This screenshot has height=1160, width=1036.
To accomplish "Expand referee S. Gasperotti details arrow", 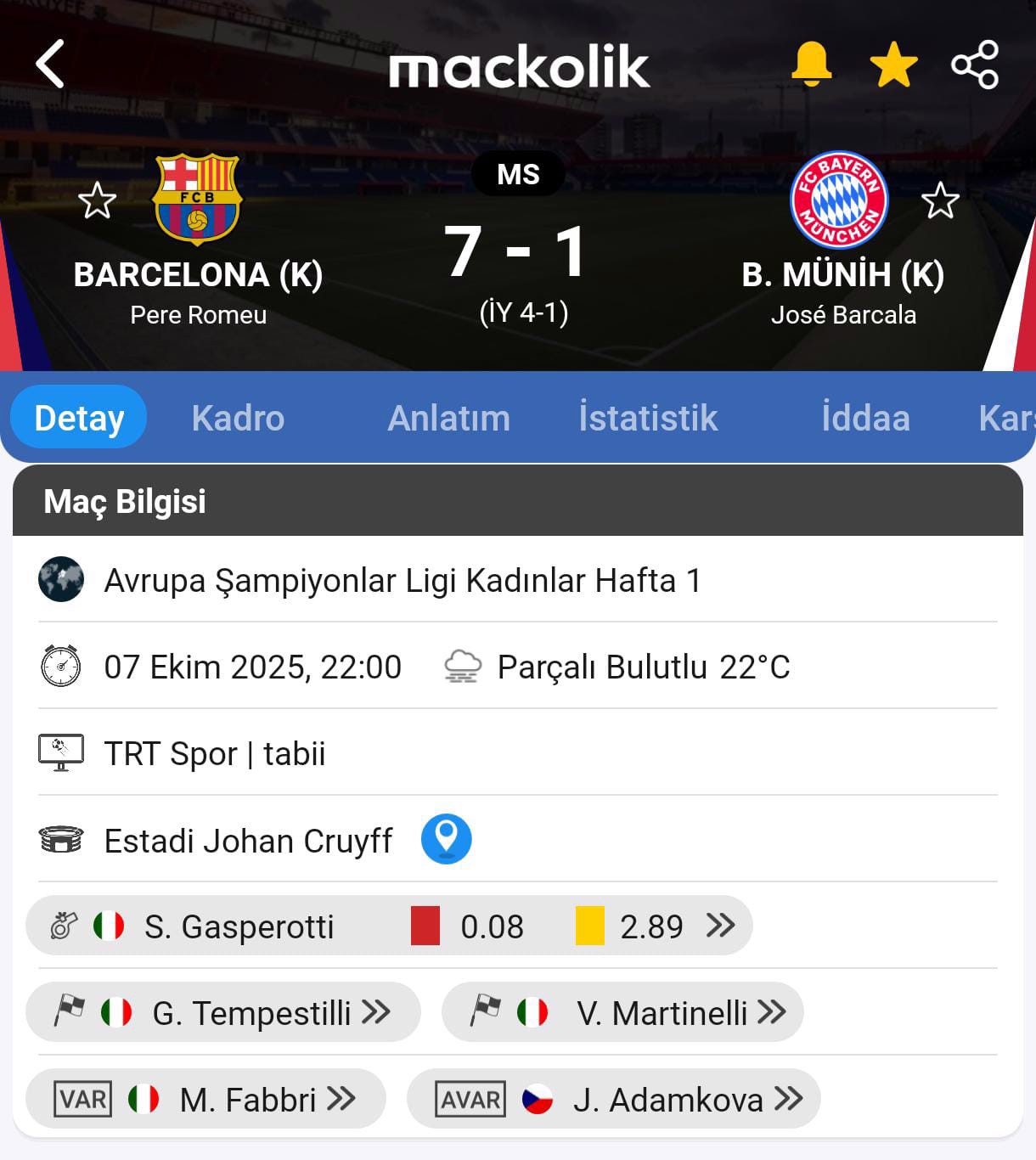I will point(721,925).
